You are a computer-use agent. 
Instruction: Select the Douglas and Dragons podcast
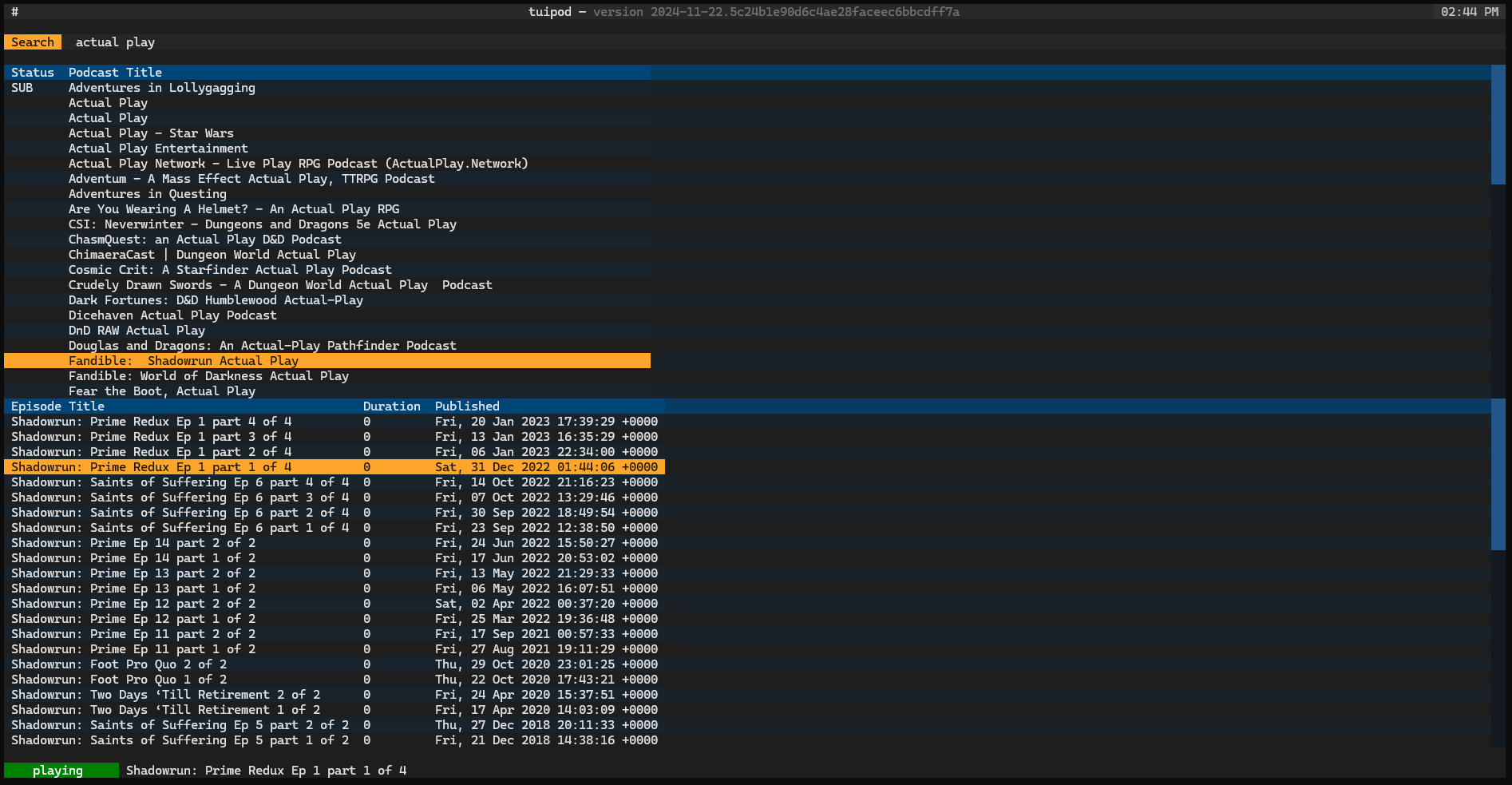pos(327,346)
